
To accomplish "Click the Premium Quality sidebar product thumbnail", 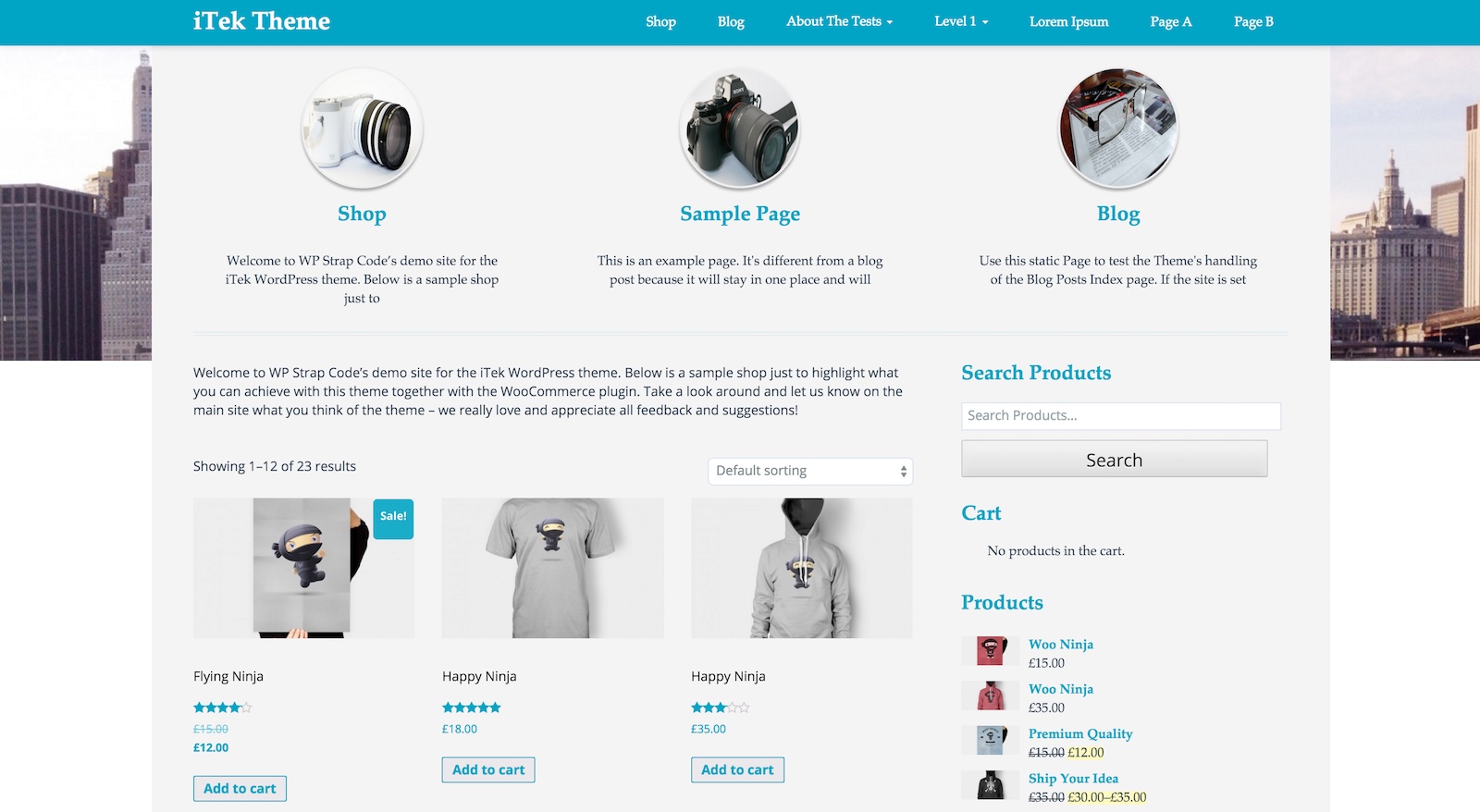I will click(991, 741).
